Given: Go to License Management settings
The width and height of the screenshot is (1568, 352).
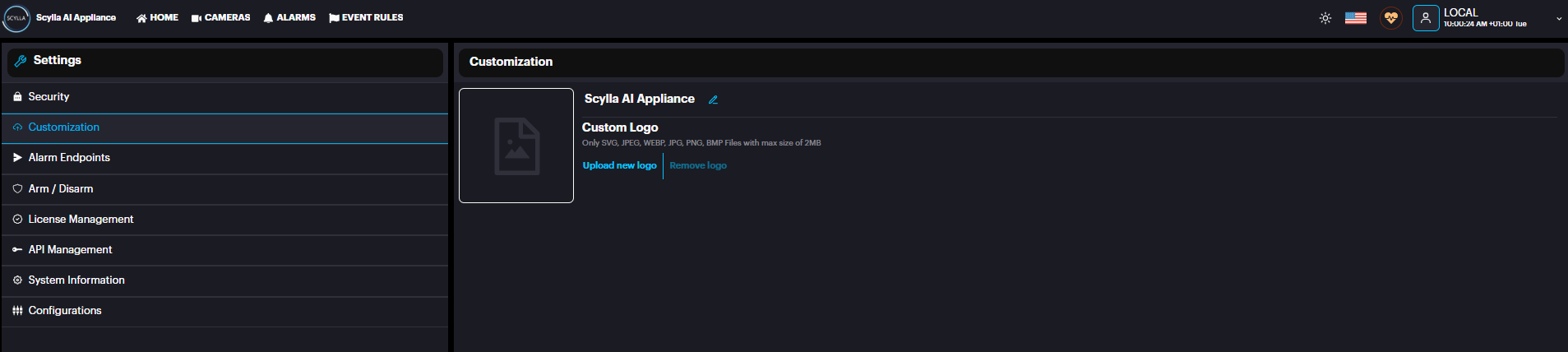Looking at the screenshot, I should coord(81,220).
